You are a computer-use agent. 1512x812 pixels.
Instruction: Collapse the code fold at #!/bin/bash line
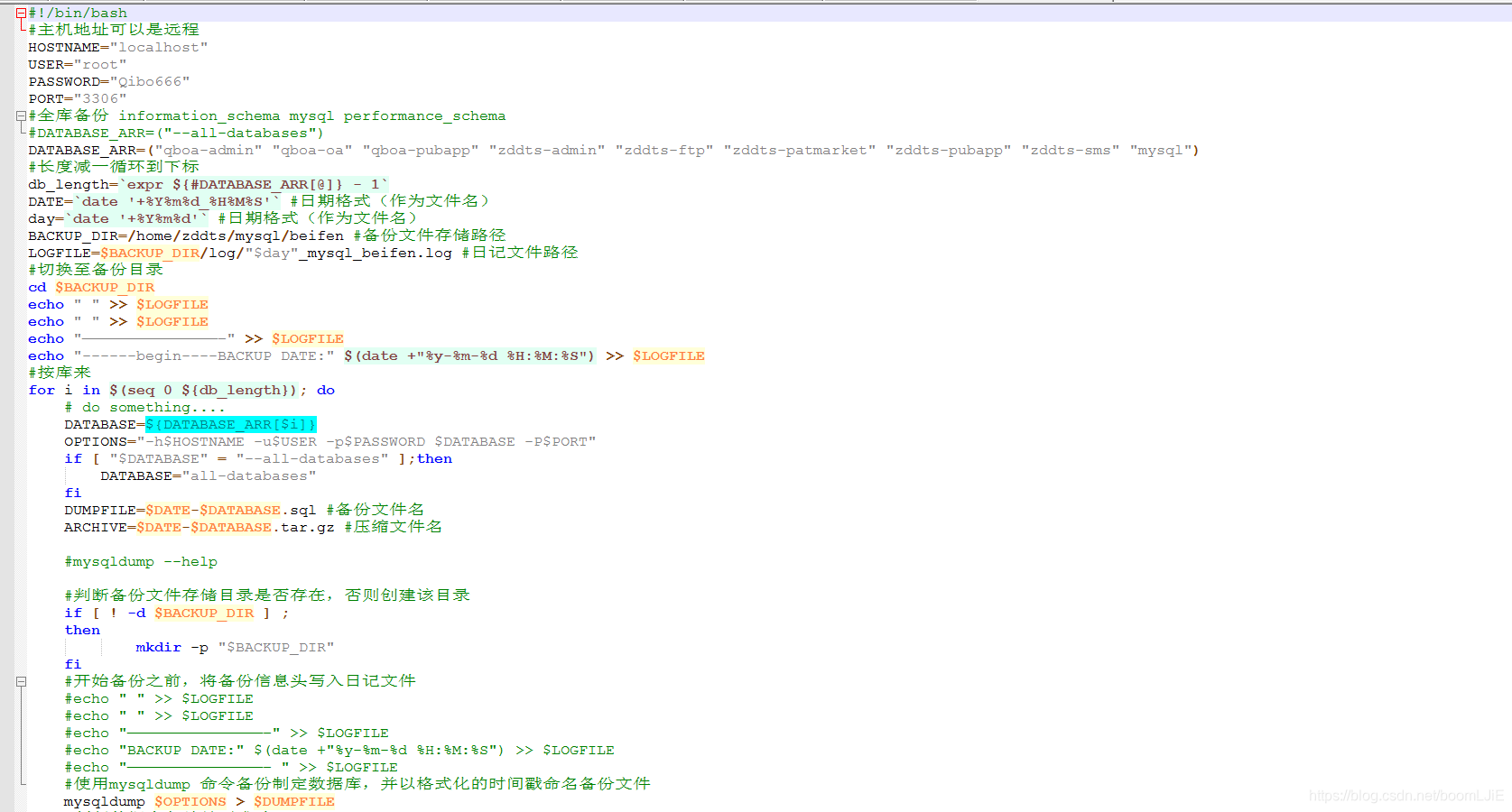[20, 13]
